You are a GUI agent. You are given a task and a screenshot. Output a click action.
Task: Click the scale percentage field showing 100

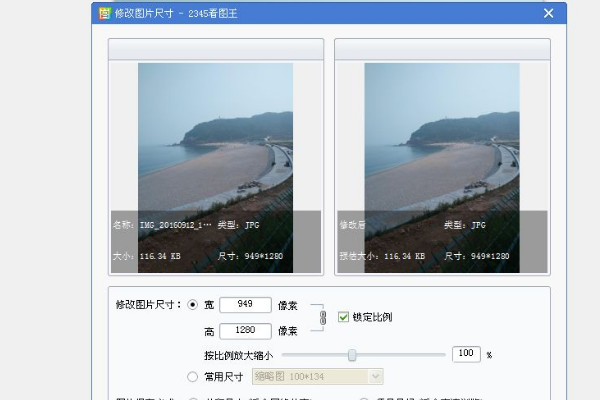coord(466,354)
